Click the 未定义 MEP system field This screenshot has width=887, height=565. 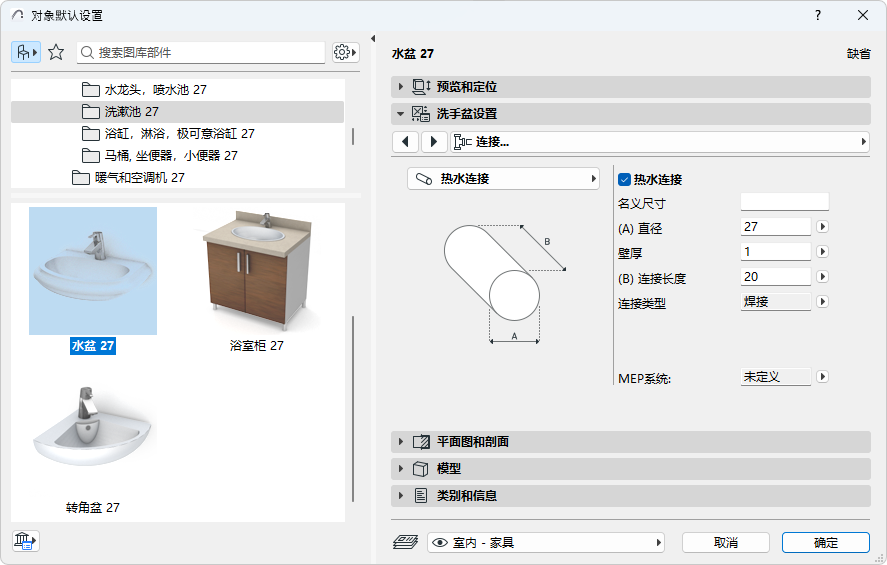pyautogui.click(x=776, y=377)
